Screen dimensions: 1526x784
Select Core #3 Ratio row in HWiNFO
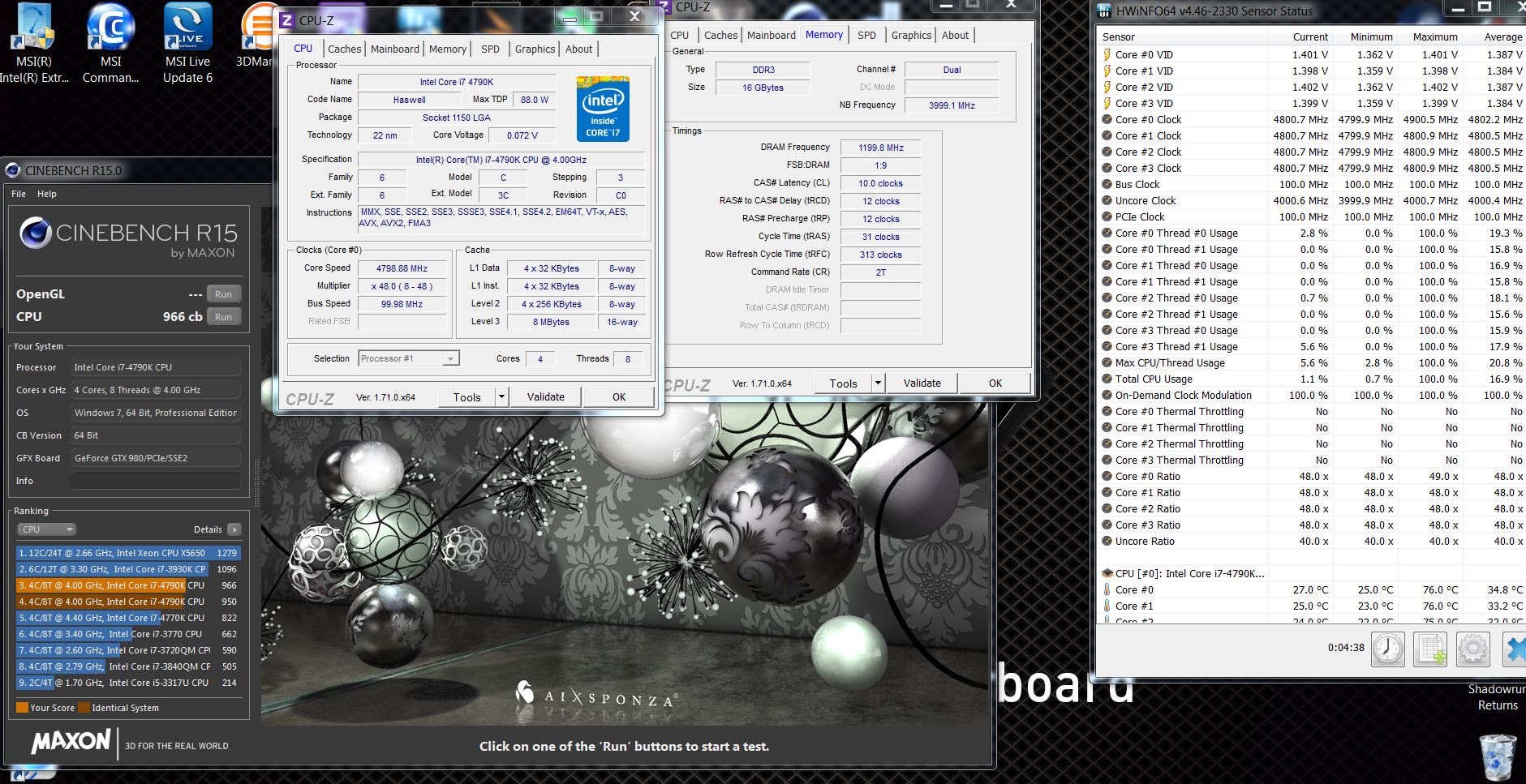click(1311, 525)
